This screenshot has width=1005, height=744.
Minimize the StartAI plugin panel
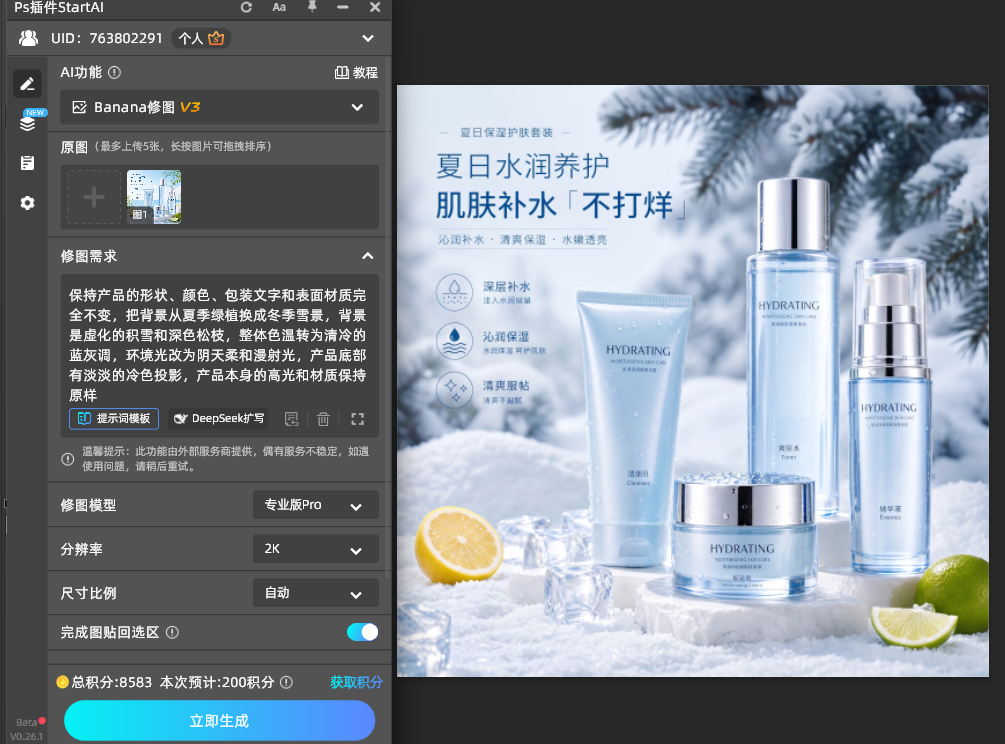[x=343, y=7]
